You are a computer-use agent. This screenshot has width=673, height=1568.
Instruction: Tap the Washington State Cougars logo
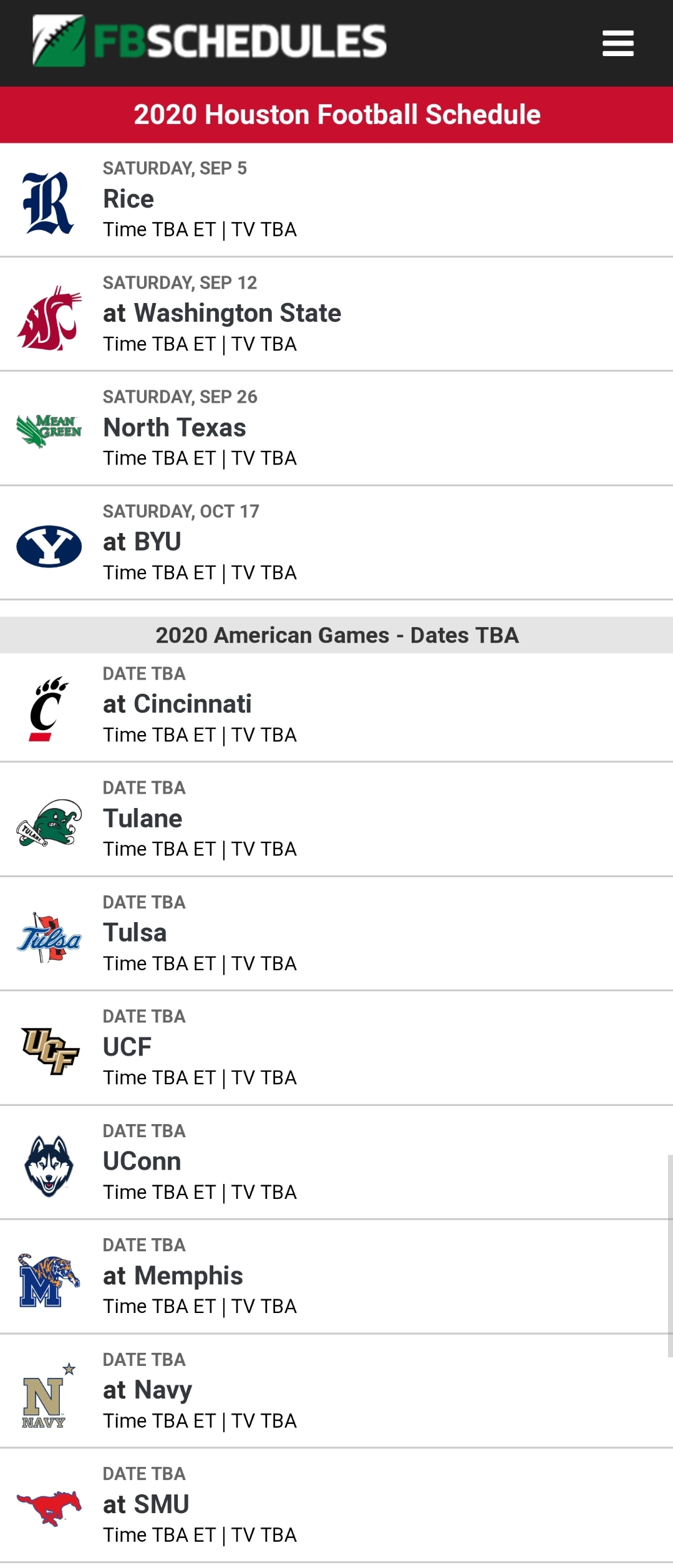(49, 318)
